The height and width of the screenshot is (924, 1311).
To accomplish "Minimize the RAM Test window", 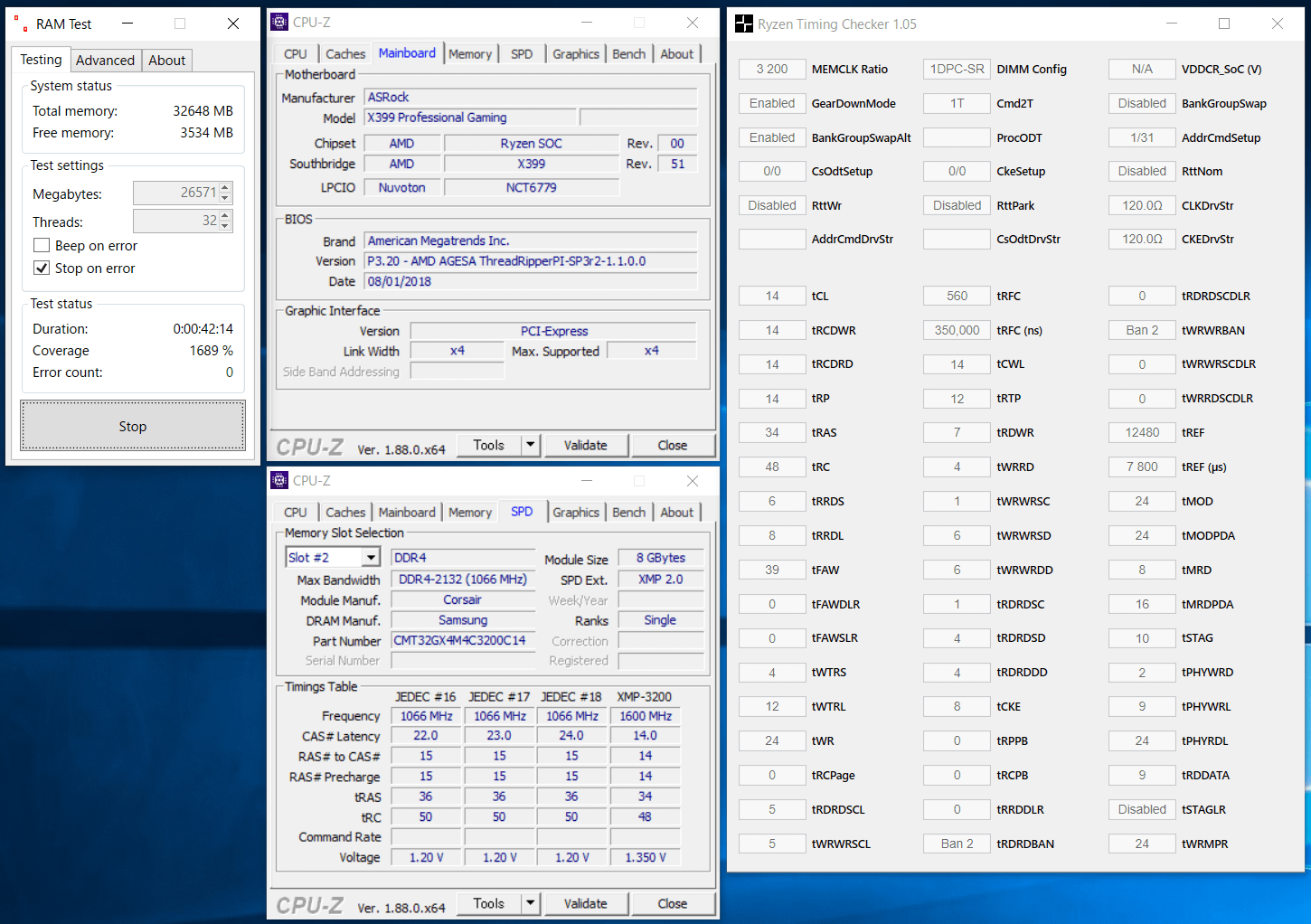I will (127, 24).
